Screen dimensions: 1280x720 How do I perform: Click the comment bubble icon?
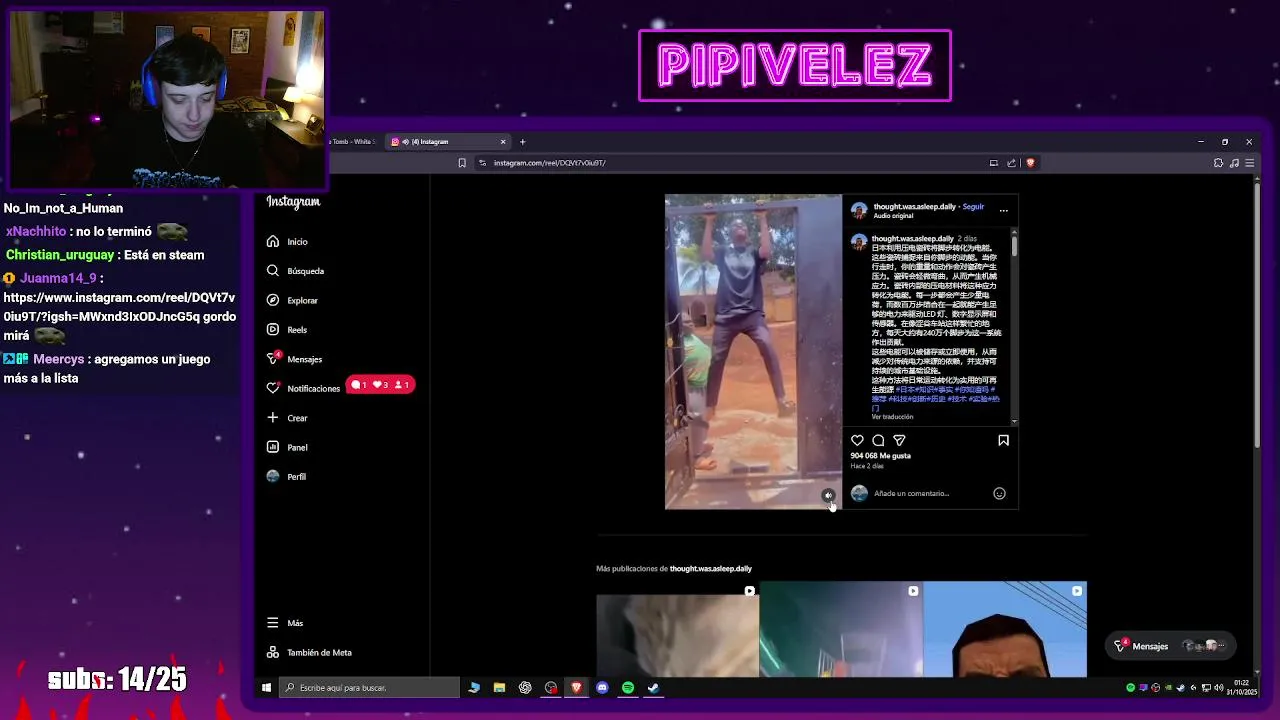[x=878, y=440]
